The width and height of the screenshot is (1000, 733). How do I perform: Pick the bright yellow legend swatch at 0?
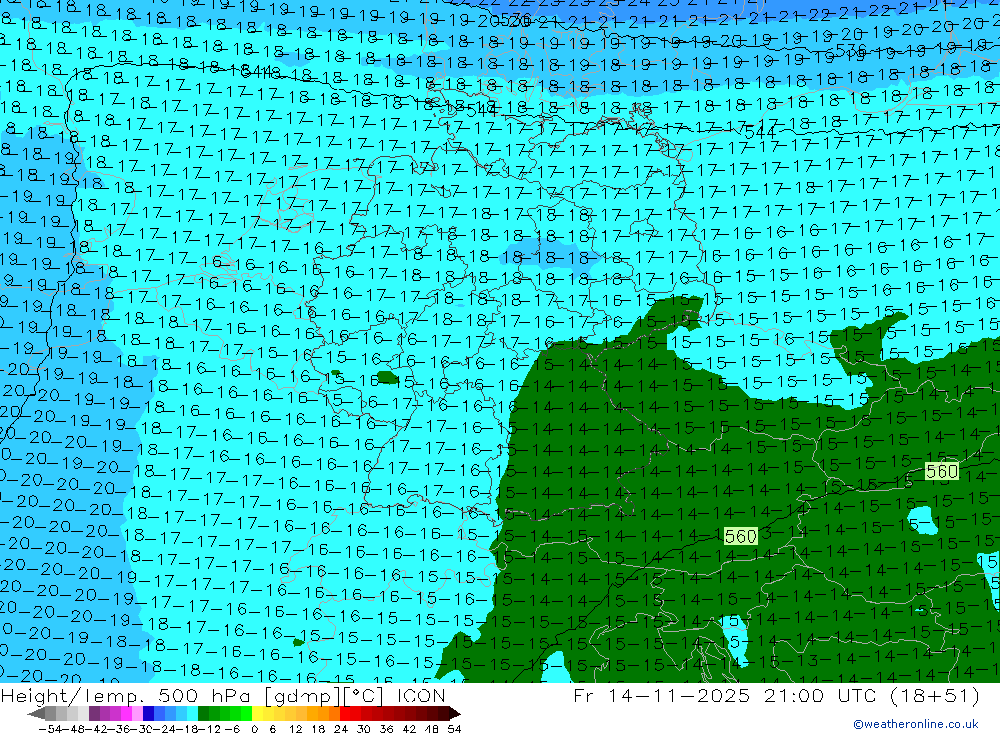point(257,714)
